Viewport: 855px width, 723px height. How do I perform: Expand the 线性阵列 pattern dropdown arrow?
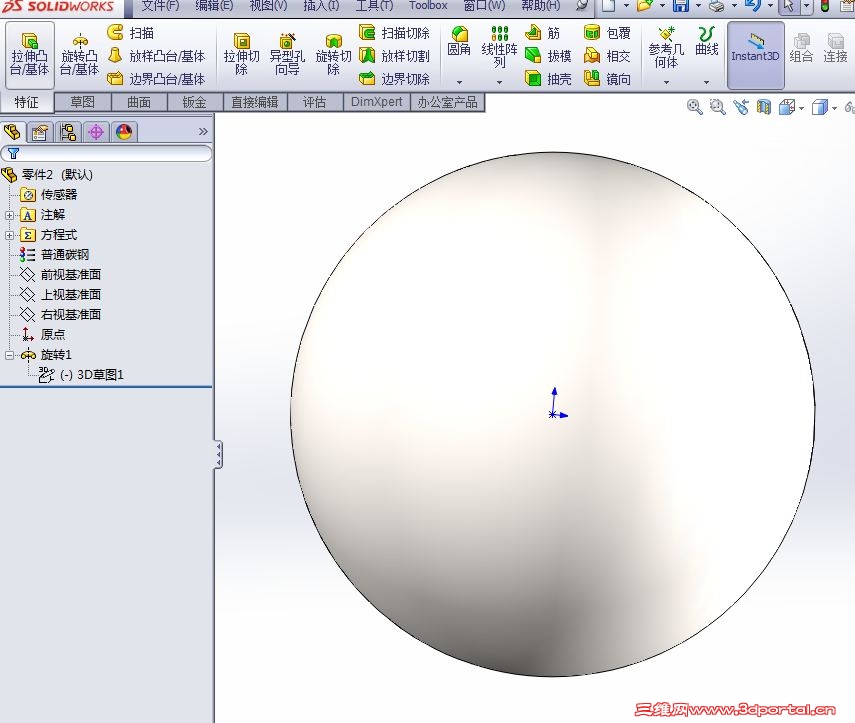(499, 82)
